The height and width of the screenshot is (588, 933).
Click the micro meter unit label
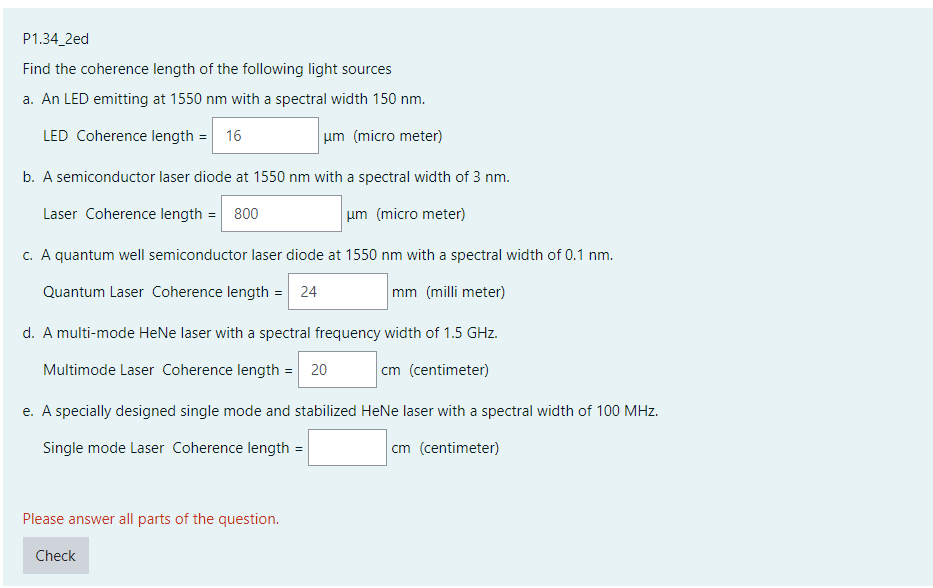click(382, 135)
